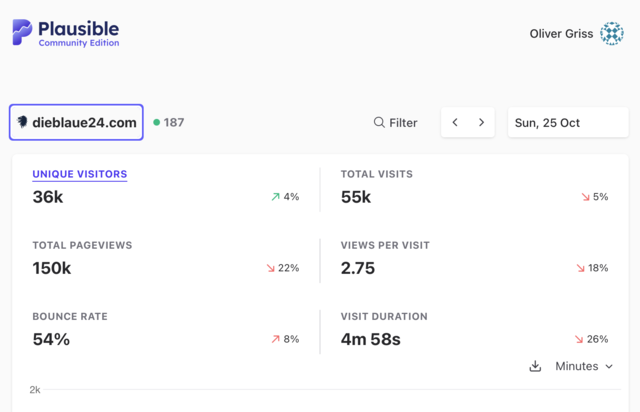This screenshot has width=640, height=412.
Task: Click the 26% change figure
Action: (598, 339)
